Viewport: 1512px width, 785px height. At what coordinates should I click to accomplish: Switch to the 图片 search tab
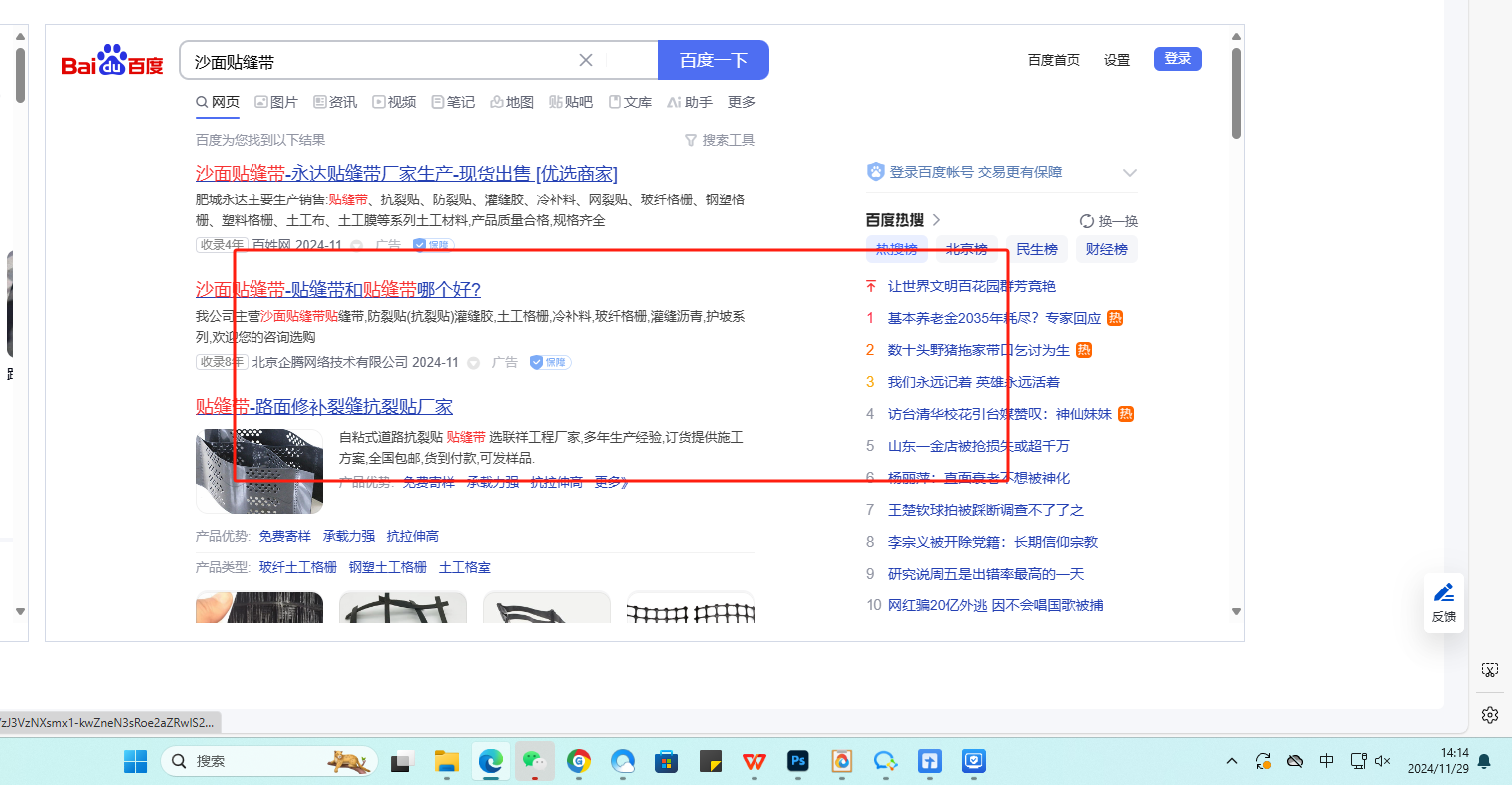coord(276,102)
